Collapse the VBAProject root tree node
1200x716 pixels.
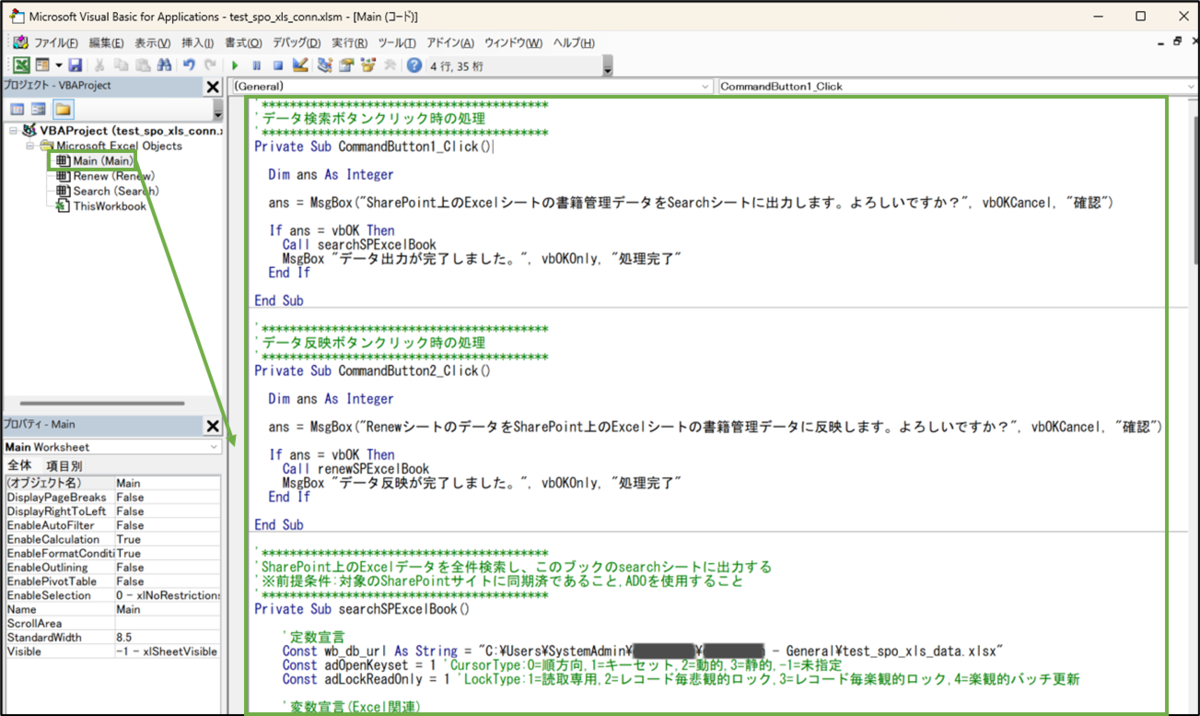tap(13, 131)
